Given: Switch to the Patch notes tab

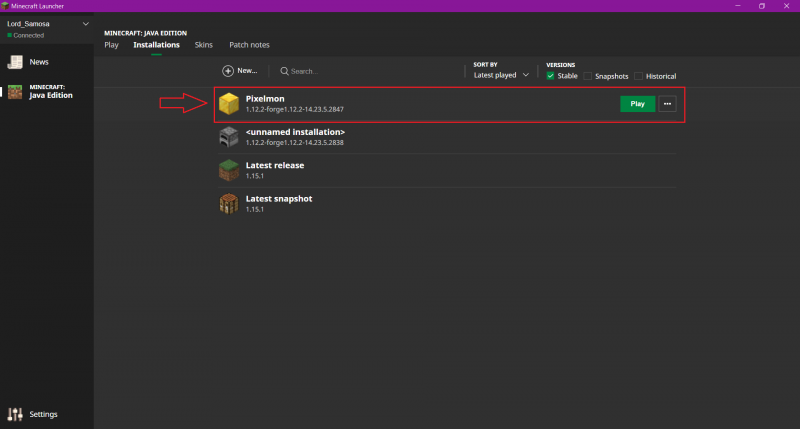Looking at the screenshot, I should (249, 45).
